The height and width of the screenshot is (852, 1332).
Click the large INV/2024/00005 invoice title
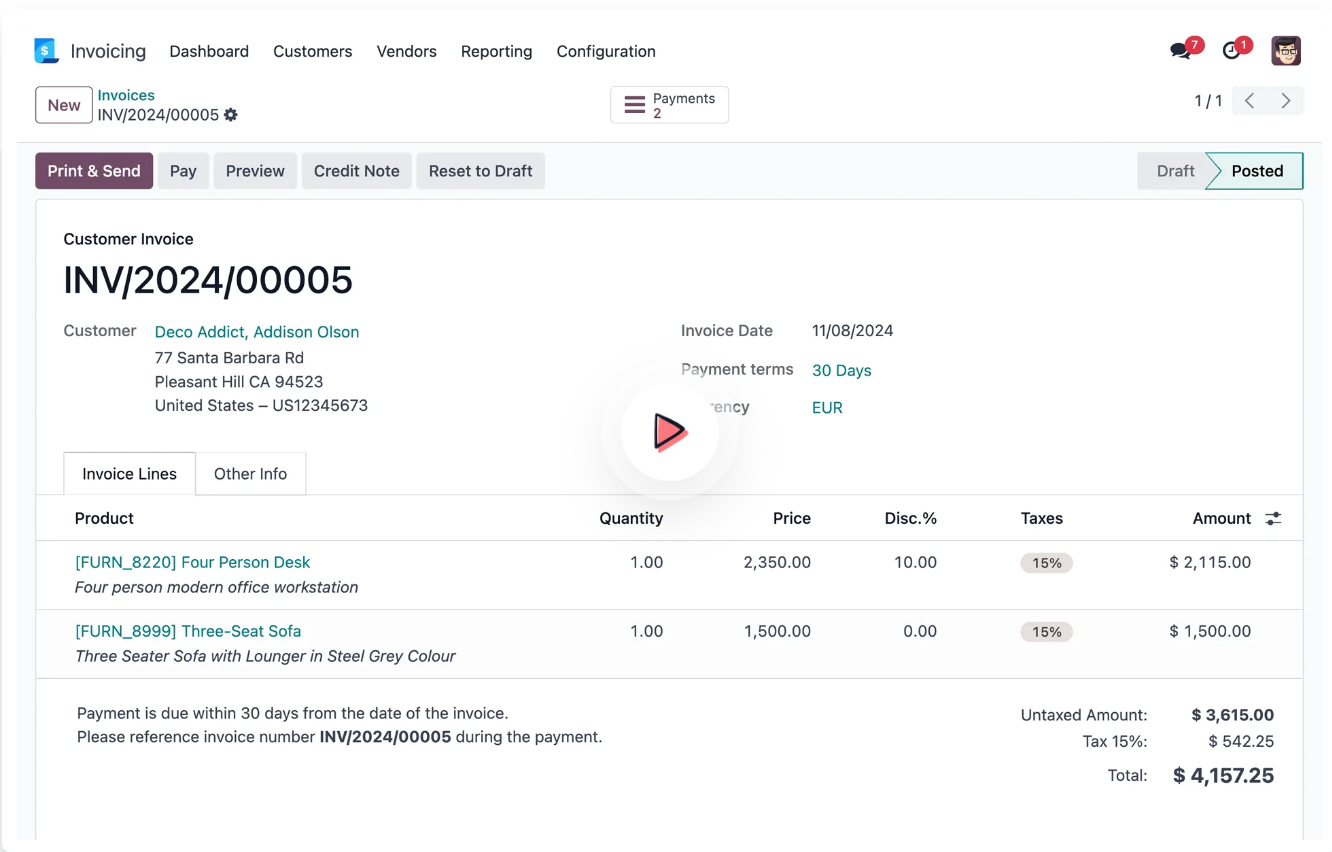tap(208, 280)
